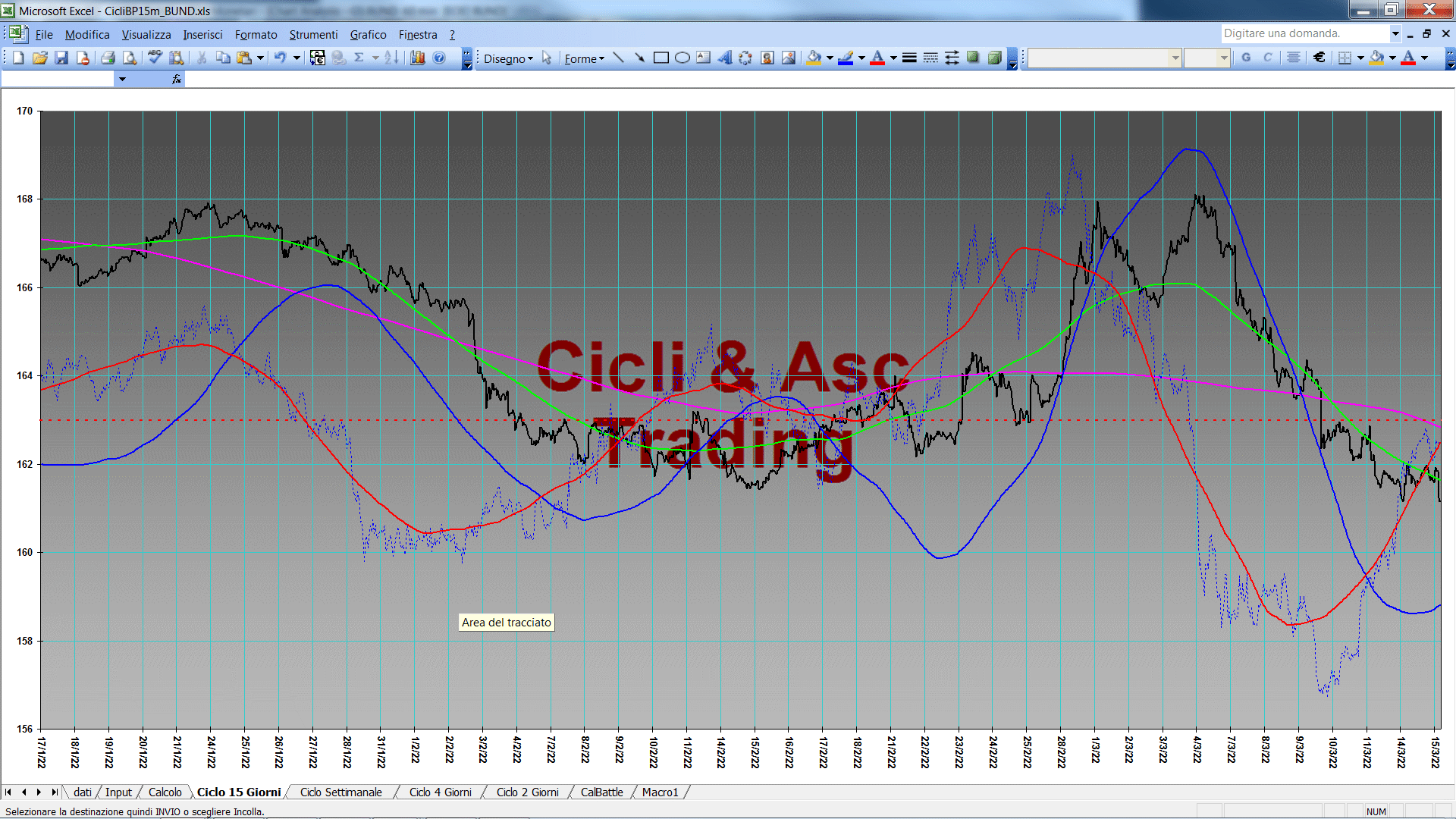This screenshot has height=819, width=1456.
Task: Open the Modifica menu
Action: (87, 35)
